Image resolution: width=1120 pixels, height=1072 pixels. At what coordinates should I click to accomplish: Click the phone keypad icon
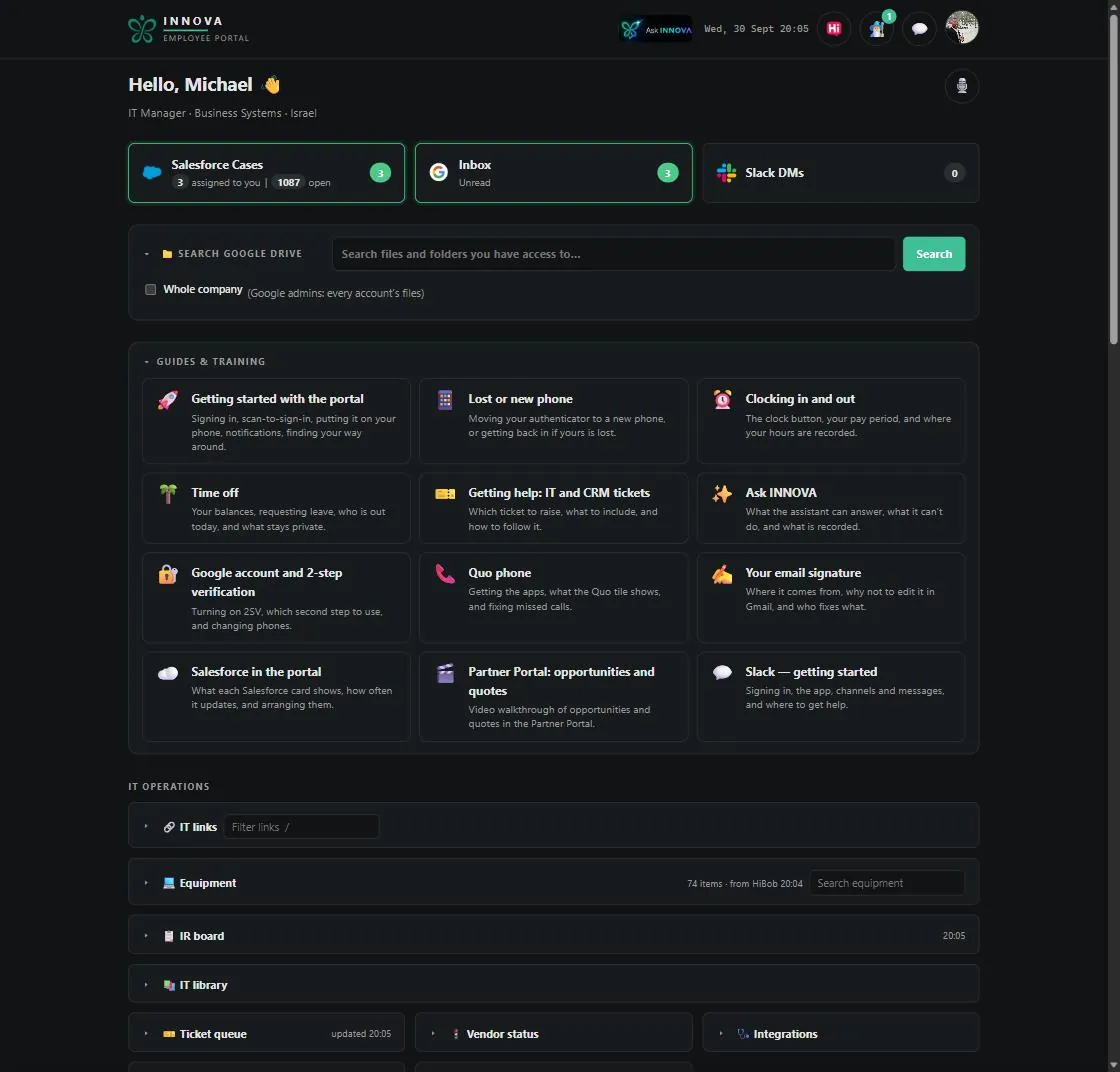(x=445, y=400)
